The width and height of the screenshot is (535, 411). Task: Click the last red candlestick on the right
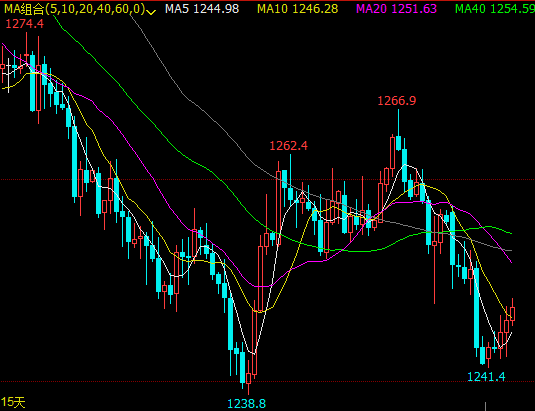[x=512, y=313]
